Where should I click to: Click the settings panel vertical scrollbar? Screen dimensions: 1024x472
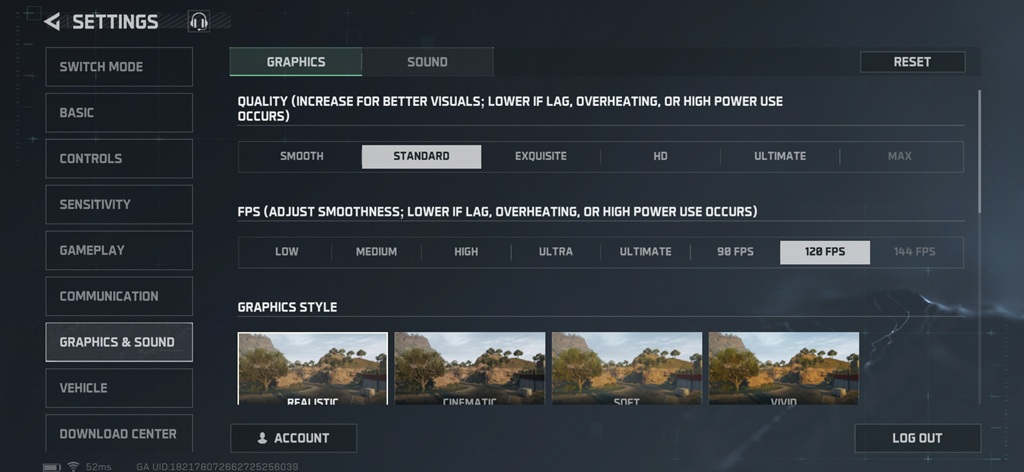click(979, 150)
